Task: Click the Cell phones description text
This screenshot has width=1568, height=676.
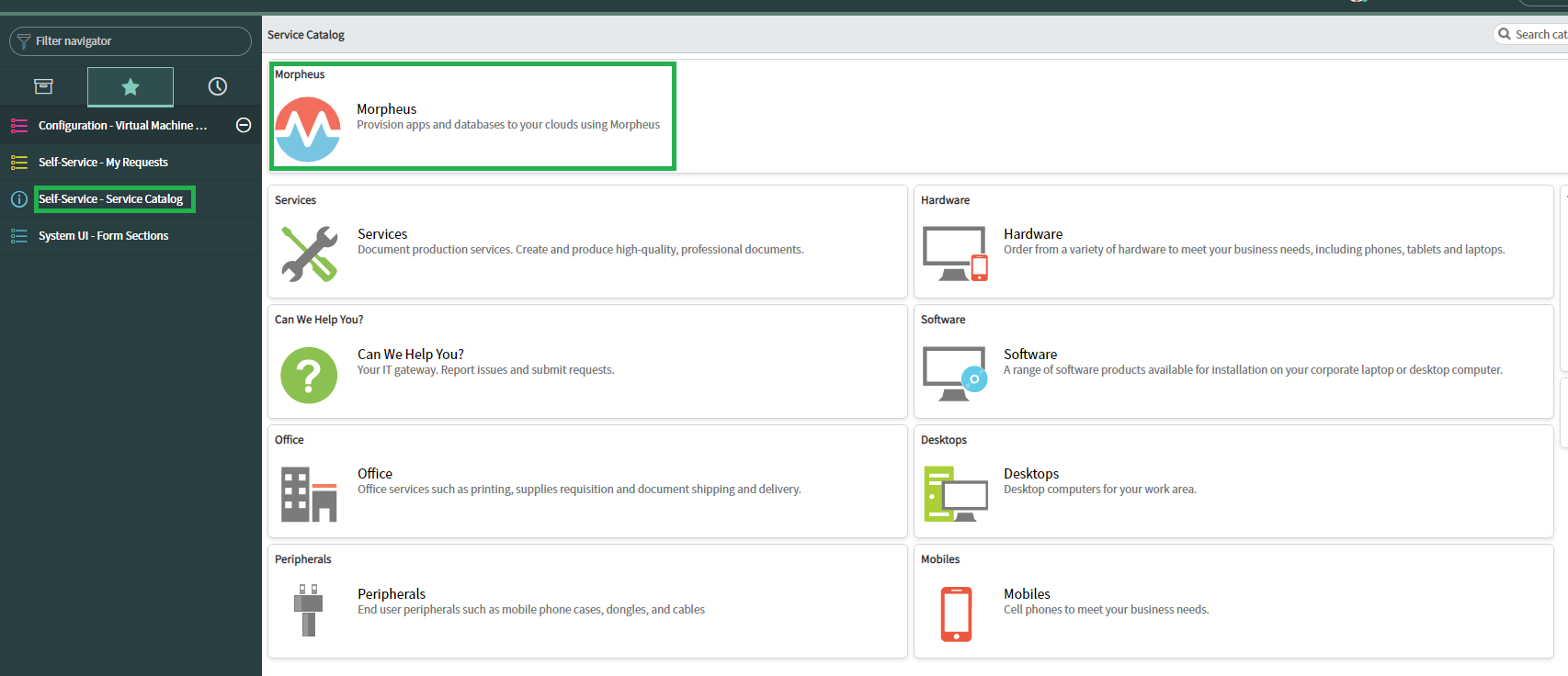Action: tap(1107, 610)
